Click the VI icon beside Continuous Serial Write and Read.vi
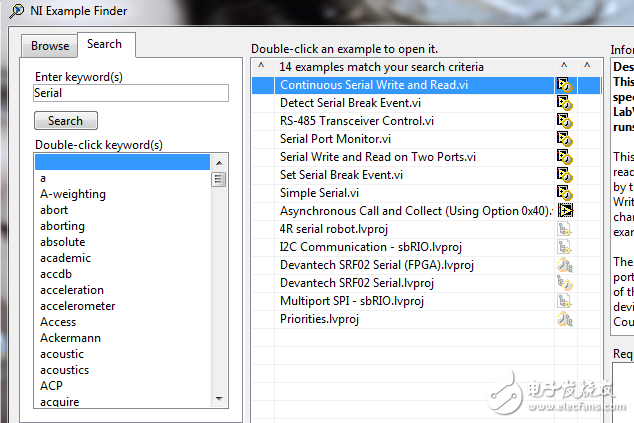The height and width of the screenshot is (423, 634). pos(565,85)
